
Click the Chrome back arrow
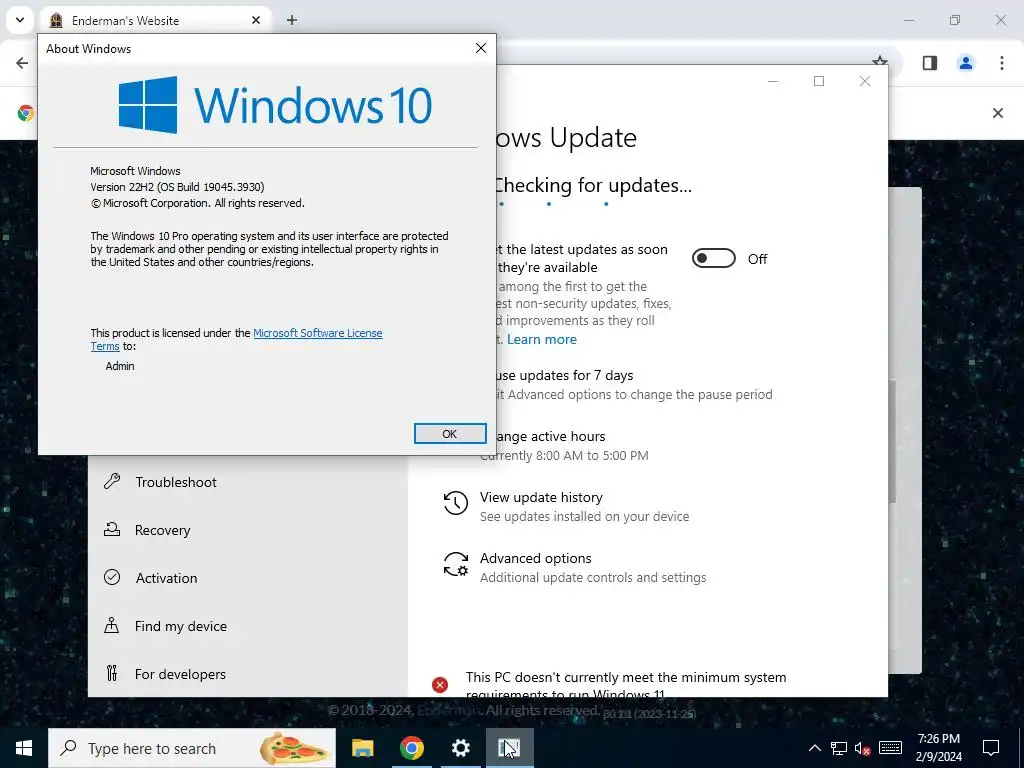click(22, 63)
